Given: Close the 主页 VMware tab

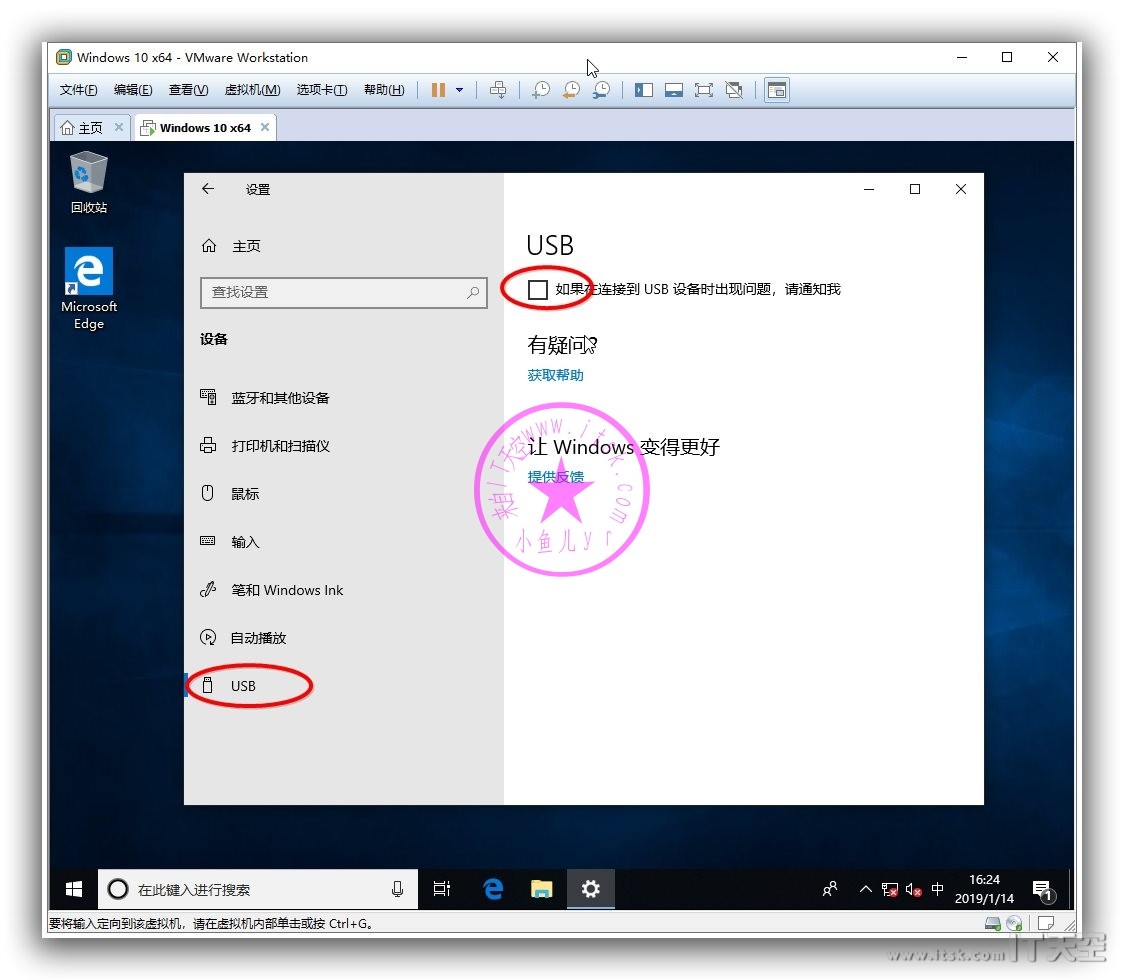Looking at the screenshot, I should coord(119,127).
